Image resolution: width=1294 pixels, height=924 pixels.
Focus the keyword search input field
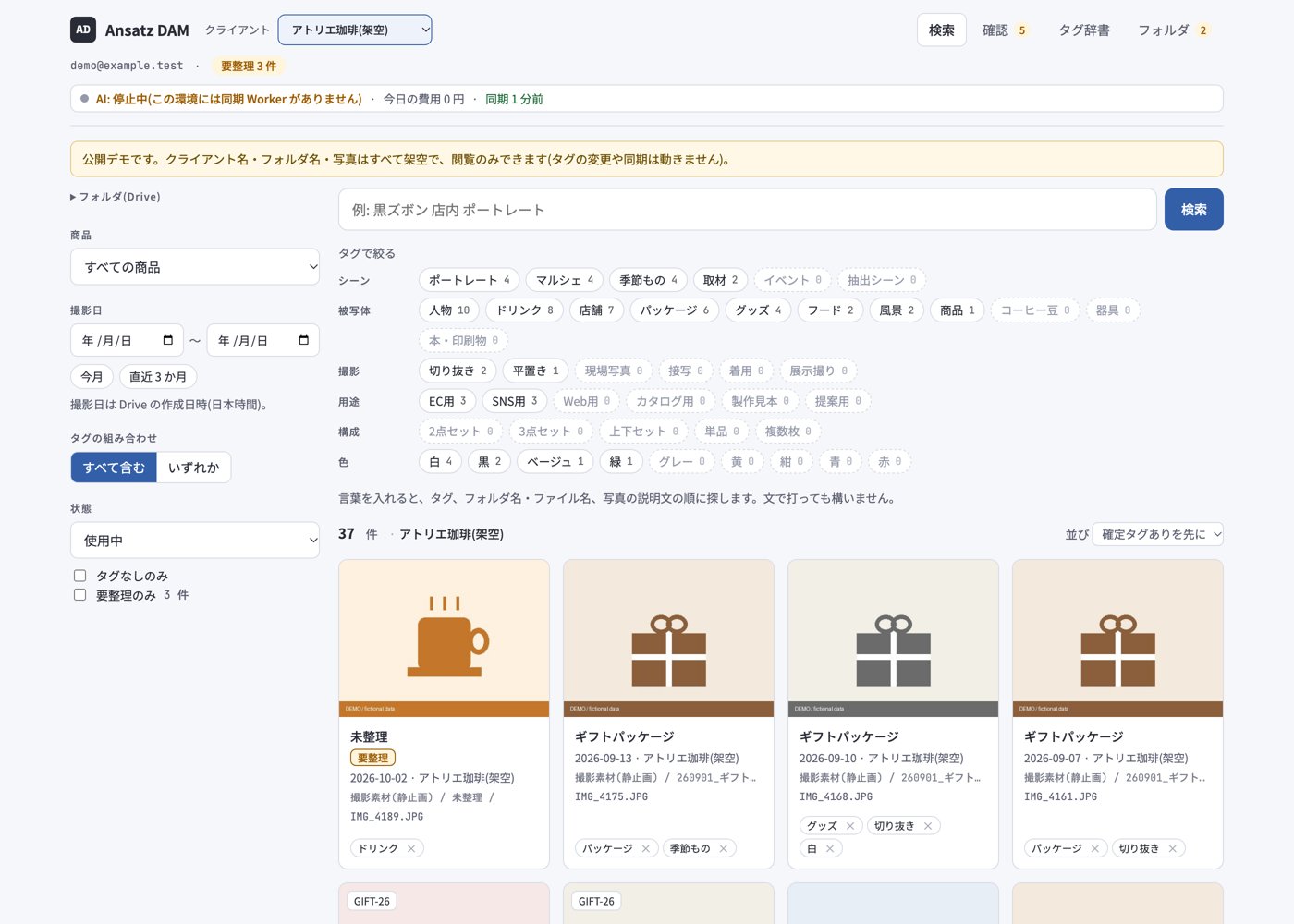(748, 210)
